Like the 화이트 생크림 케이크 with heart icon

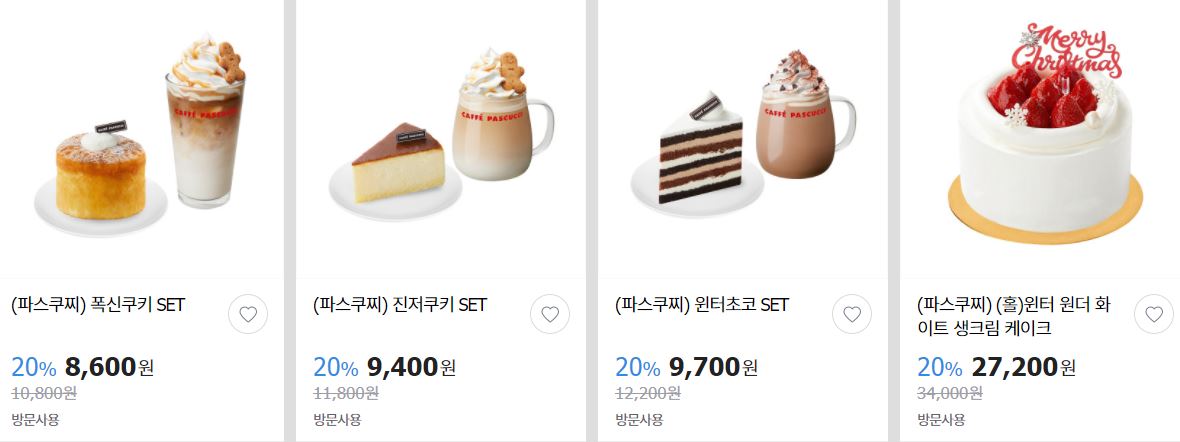(1154, 314)
